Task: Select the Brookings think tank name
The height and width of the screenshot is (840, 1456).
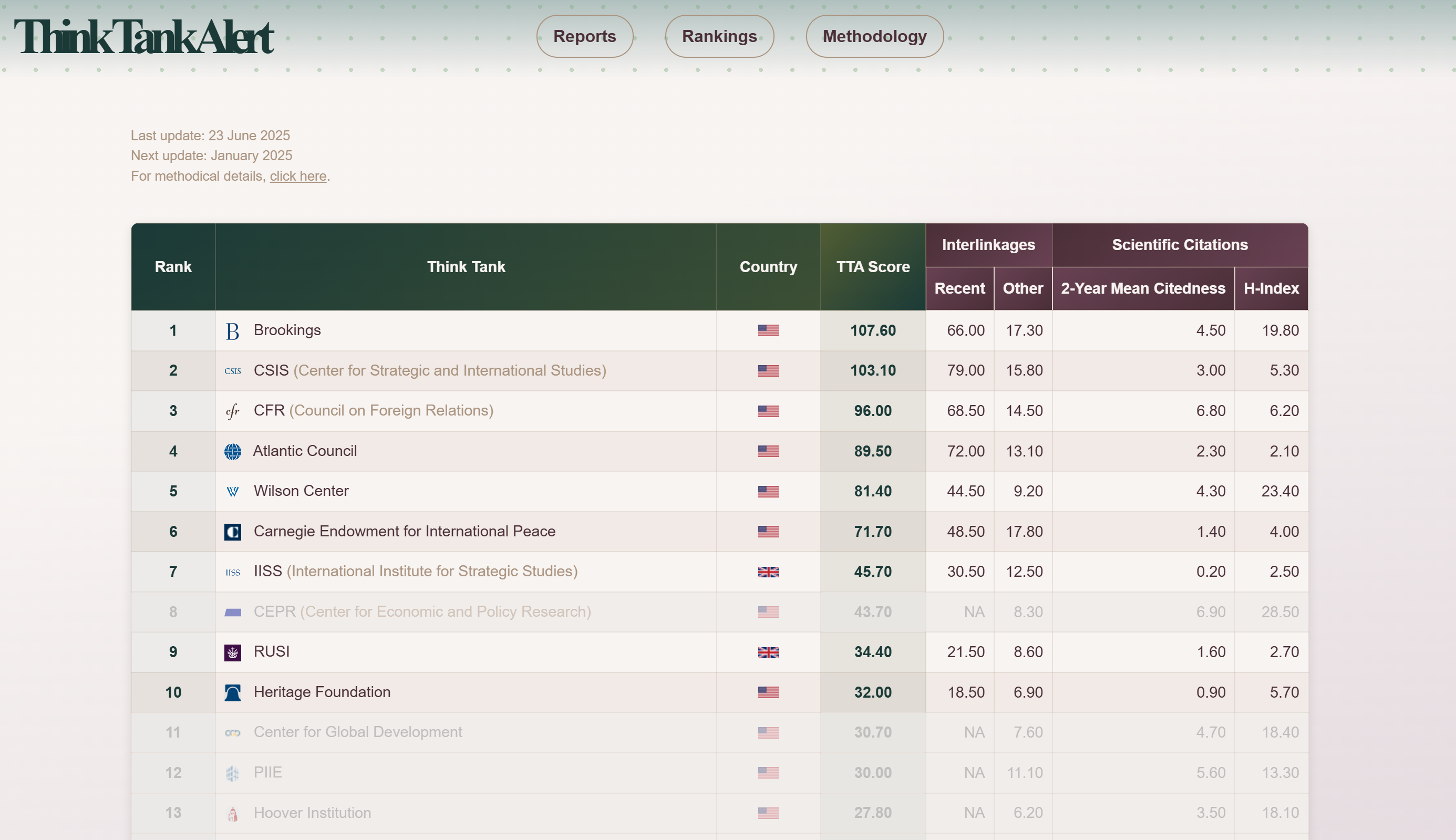Action: (x=287, y=330)
